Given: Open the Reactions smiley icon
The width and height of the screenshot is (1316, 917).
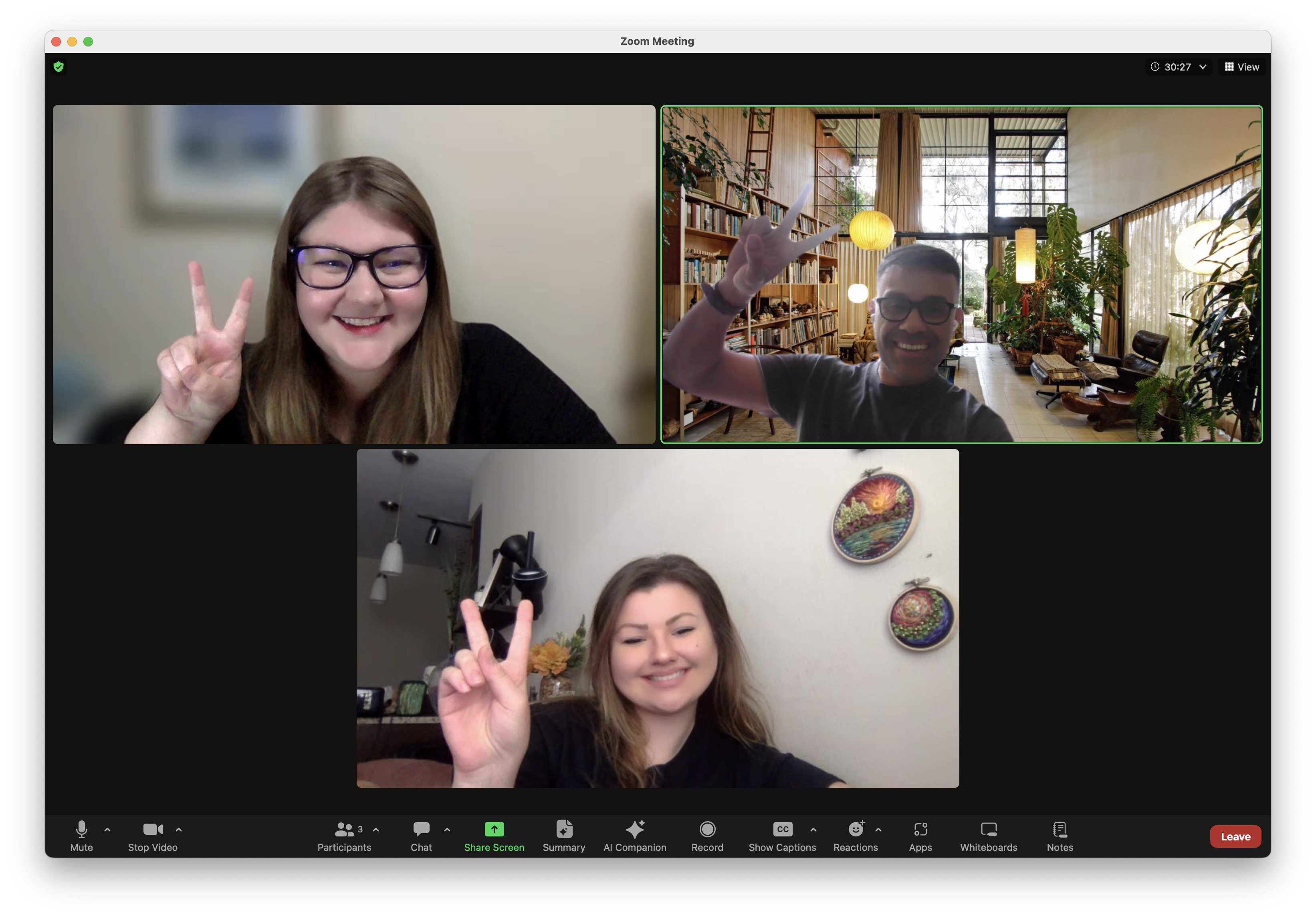Looking at the screenshot, I should tap(855, 829).
